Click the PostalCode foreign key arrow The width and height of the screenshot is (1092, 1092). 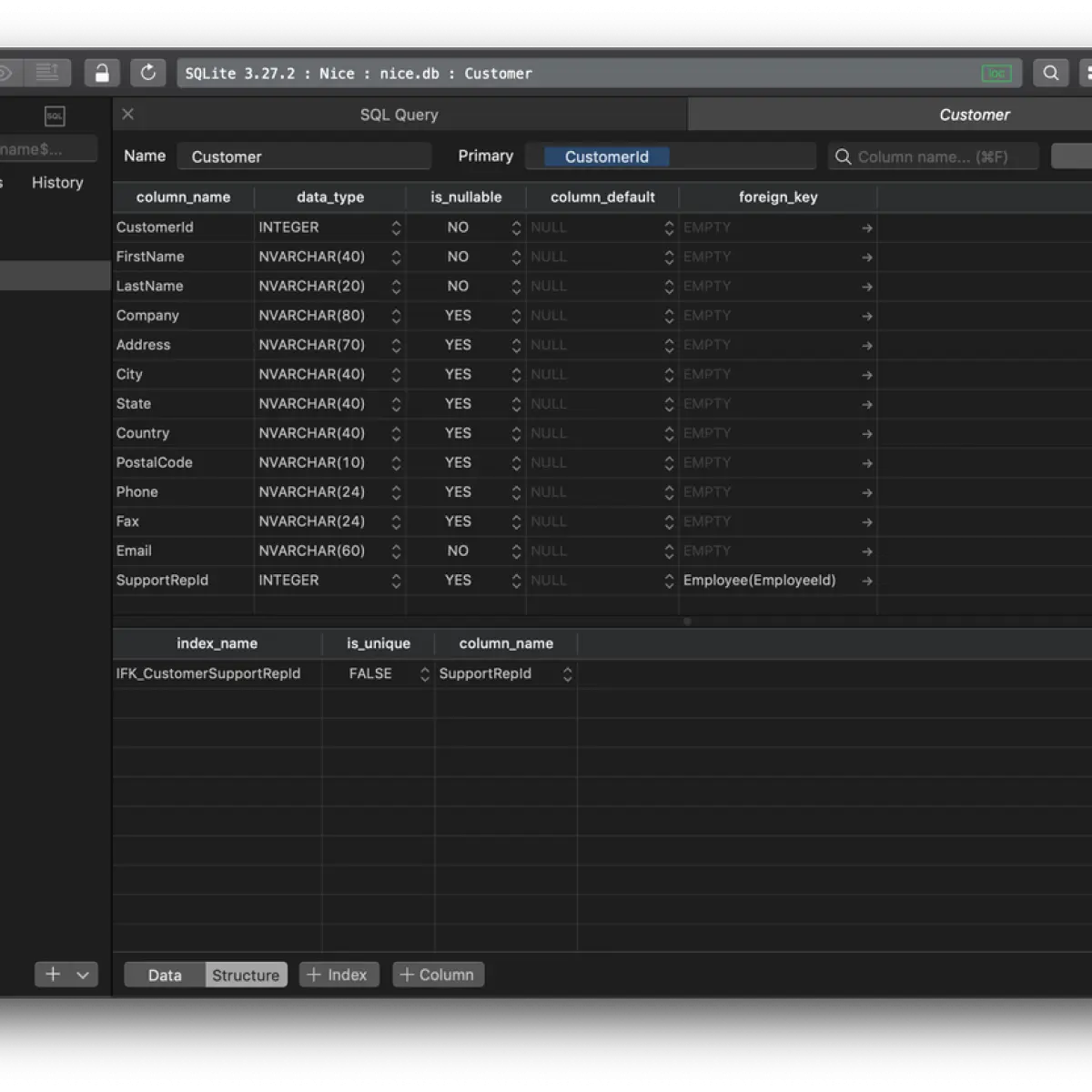pyautogui.click(x=867, y=463)
